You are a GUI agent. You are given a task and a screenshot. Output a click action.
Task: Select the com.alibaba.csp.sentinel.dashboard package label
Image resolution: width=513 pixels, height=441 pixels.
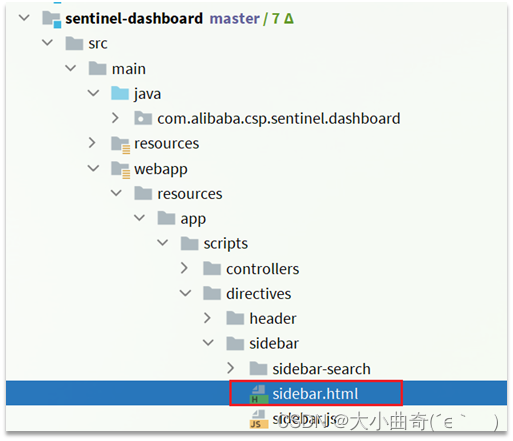click(279, 119)
